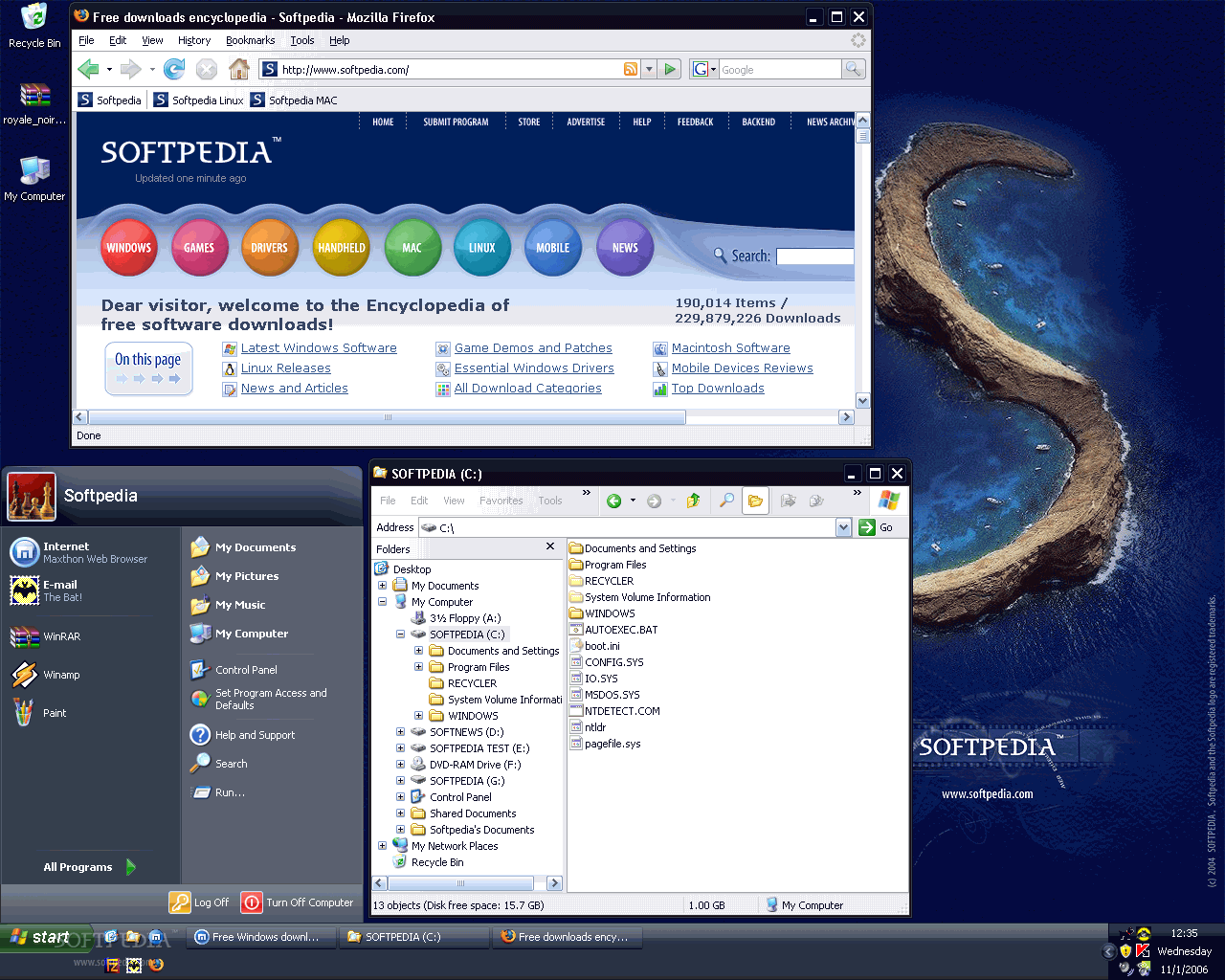
Task: Open Mobile Devices Reviews link
Action: point(742,368)
